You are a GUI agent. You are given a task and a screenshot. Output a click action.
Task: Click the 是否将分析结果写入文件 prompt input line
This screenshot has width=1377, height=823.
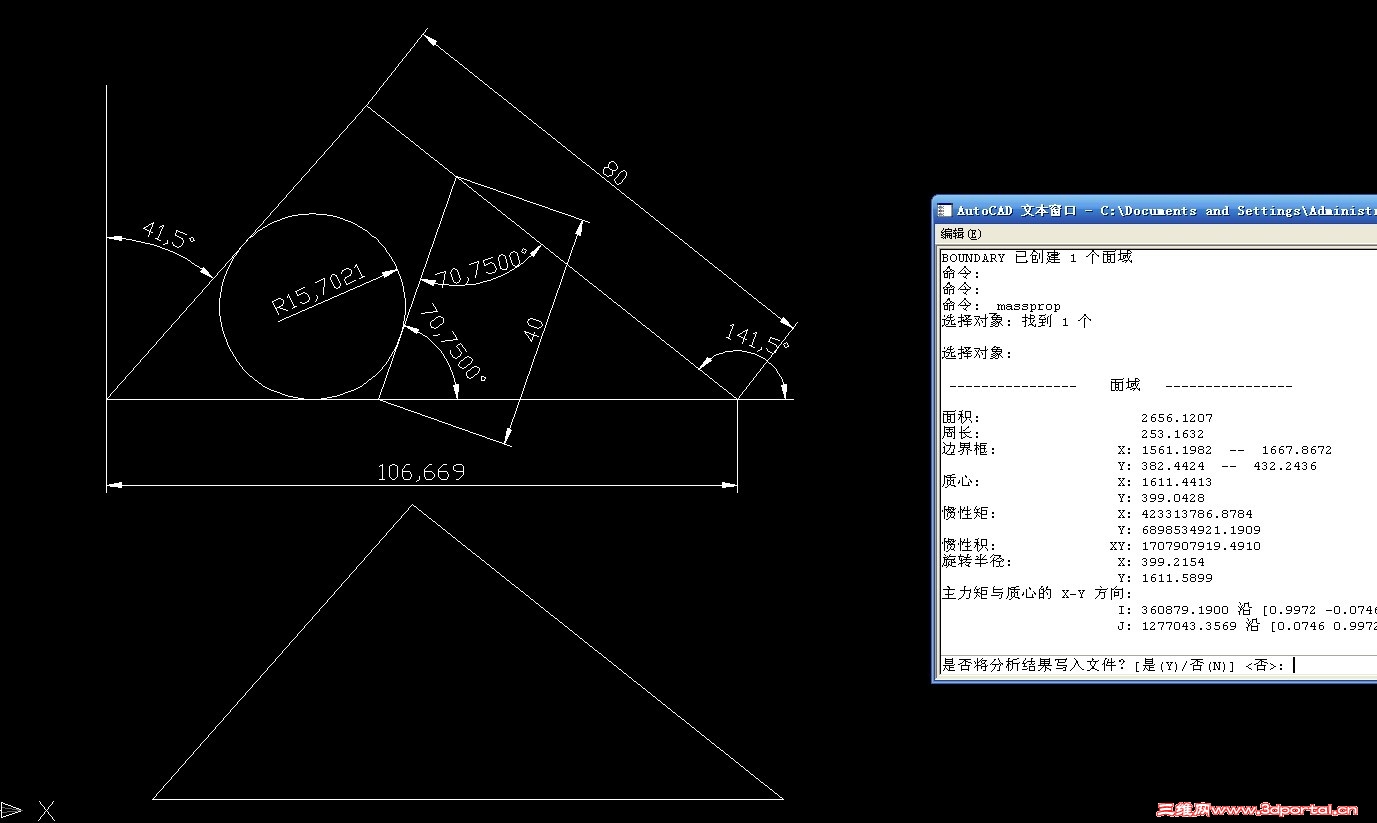coord(1158,665)
